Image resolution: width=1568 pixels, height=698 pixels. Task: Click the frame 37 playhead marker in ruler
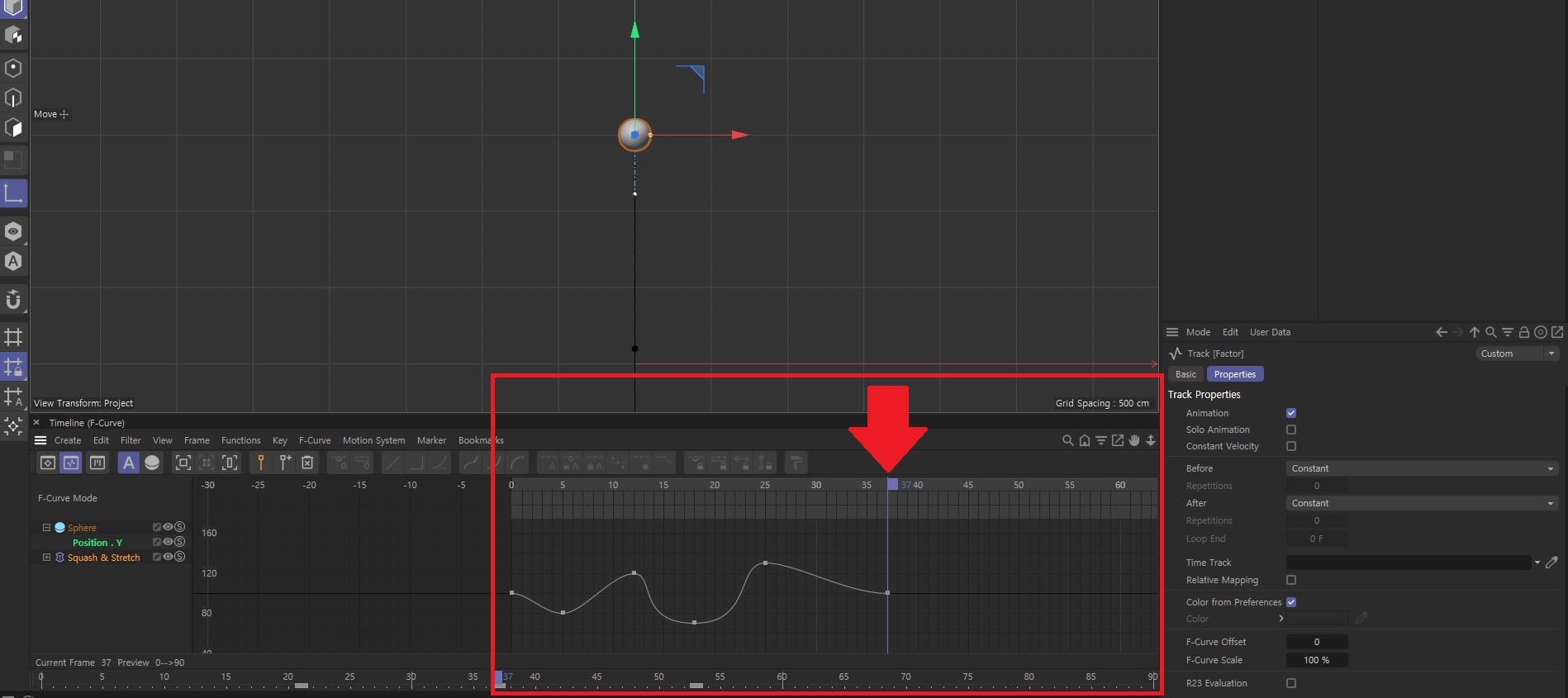[x=893, y=484]
